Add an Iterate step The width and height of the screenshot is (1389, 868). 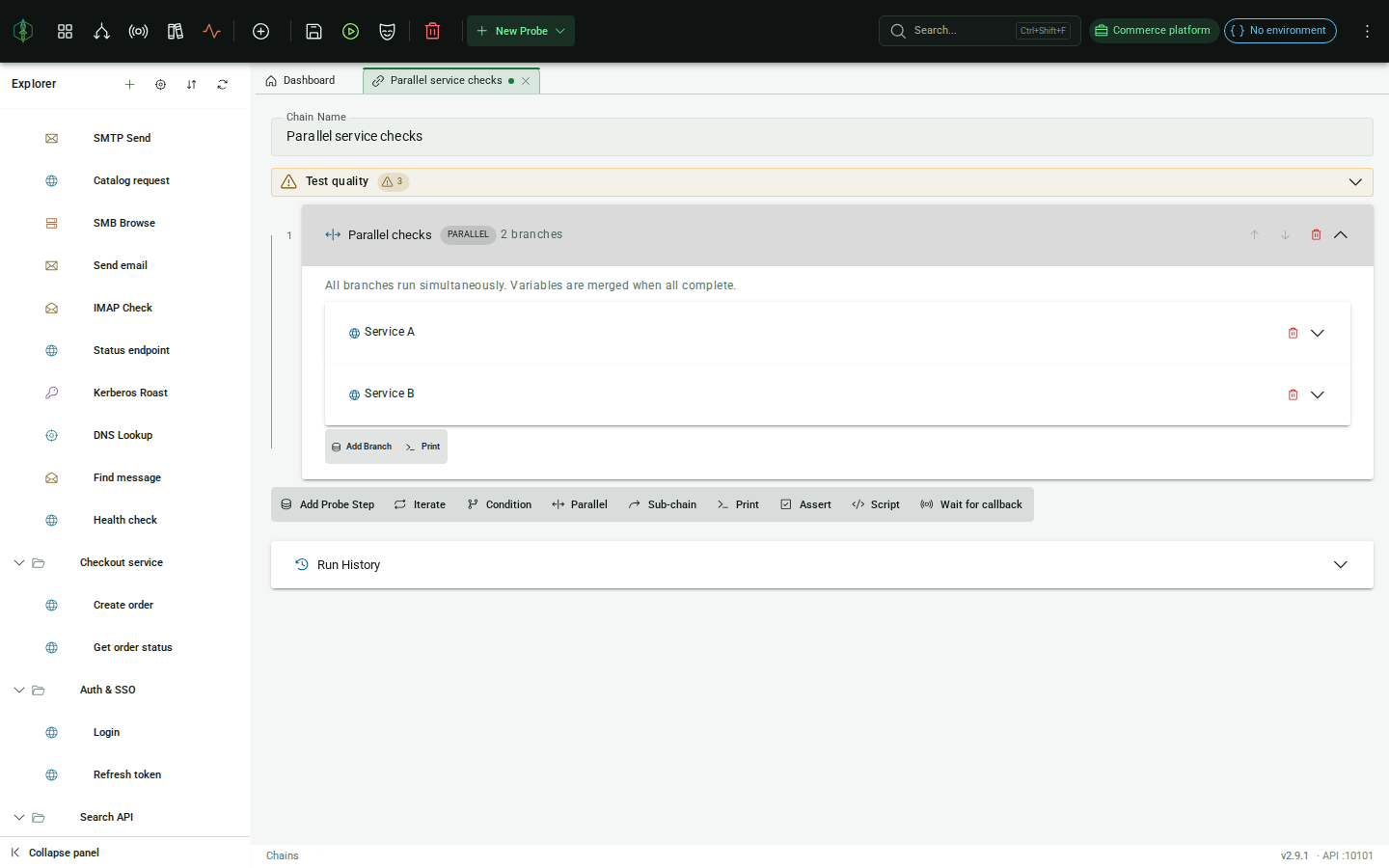[420, 504]
